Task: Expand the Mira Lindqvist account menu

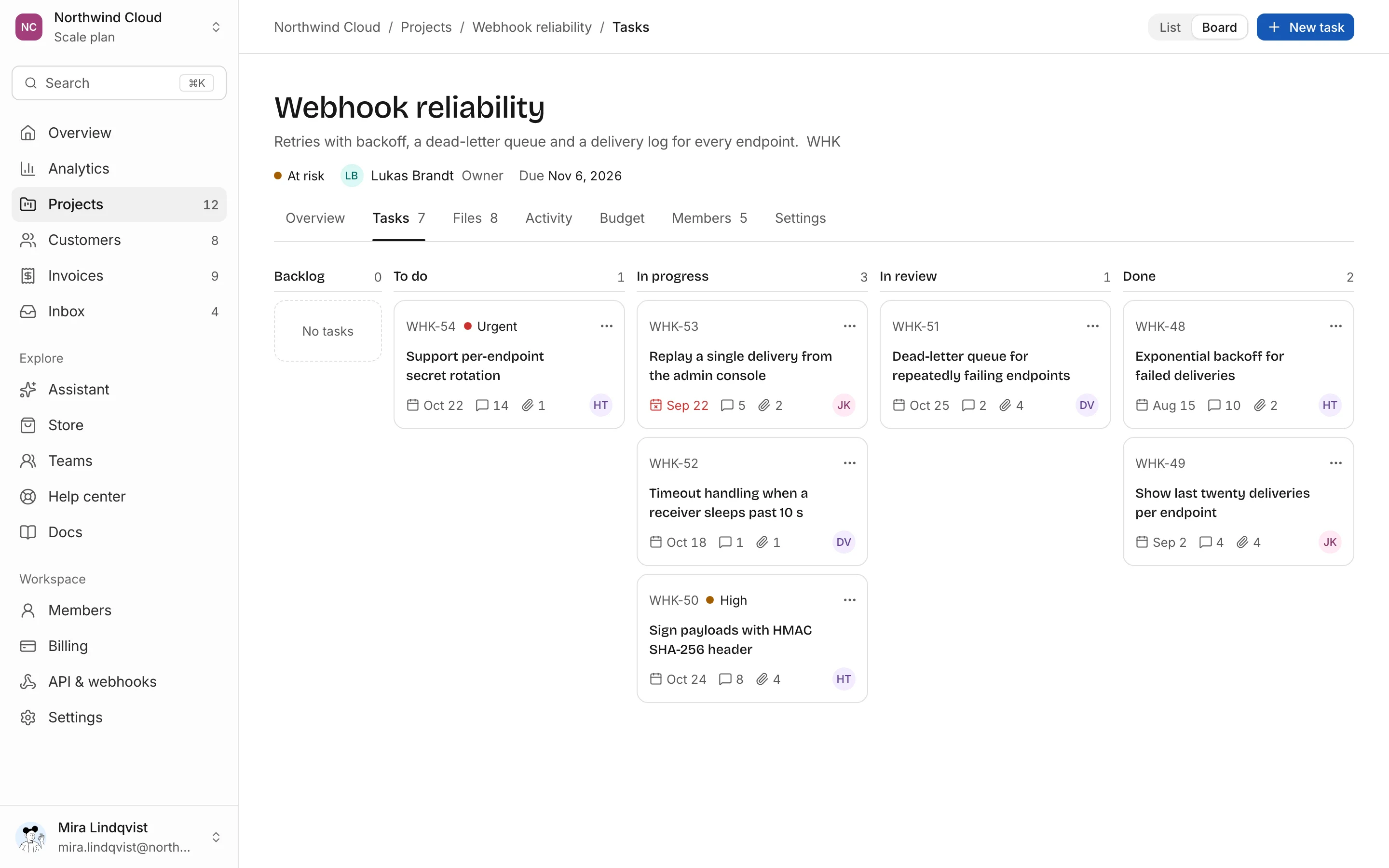Action: coord(216,837)
